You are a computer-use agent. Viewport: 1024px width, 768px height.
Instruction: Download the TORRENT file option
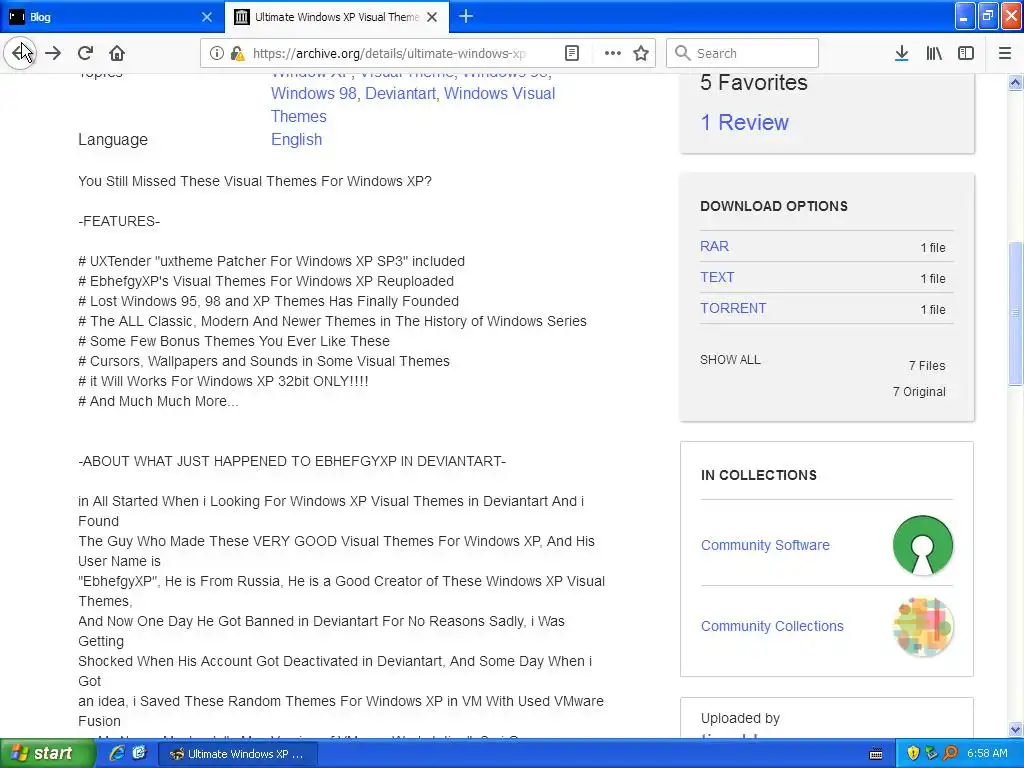pos(733,308)
